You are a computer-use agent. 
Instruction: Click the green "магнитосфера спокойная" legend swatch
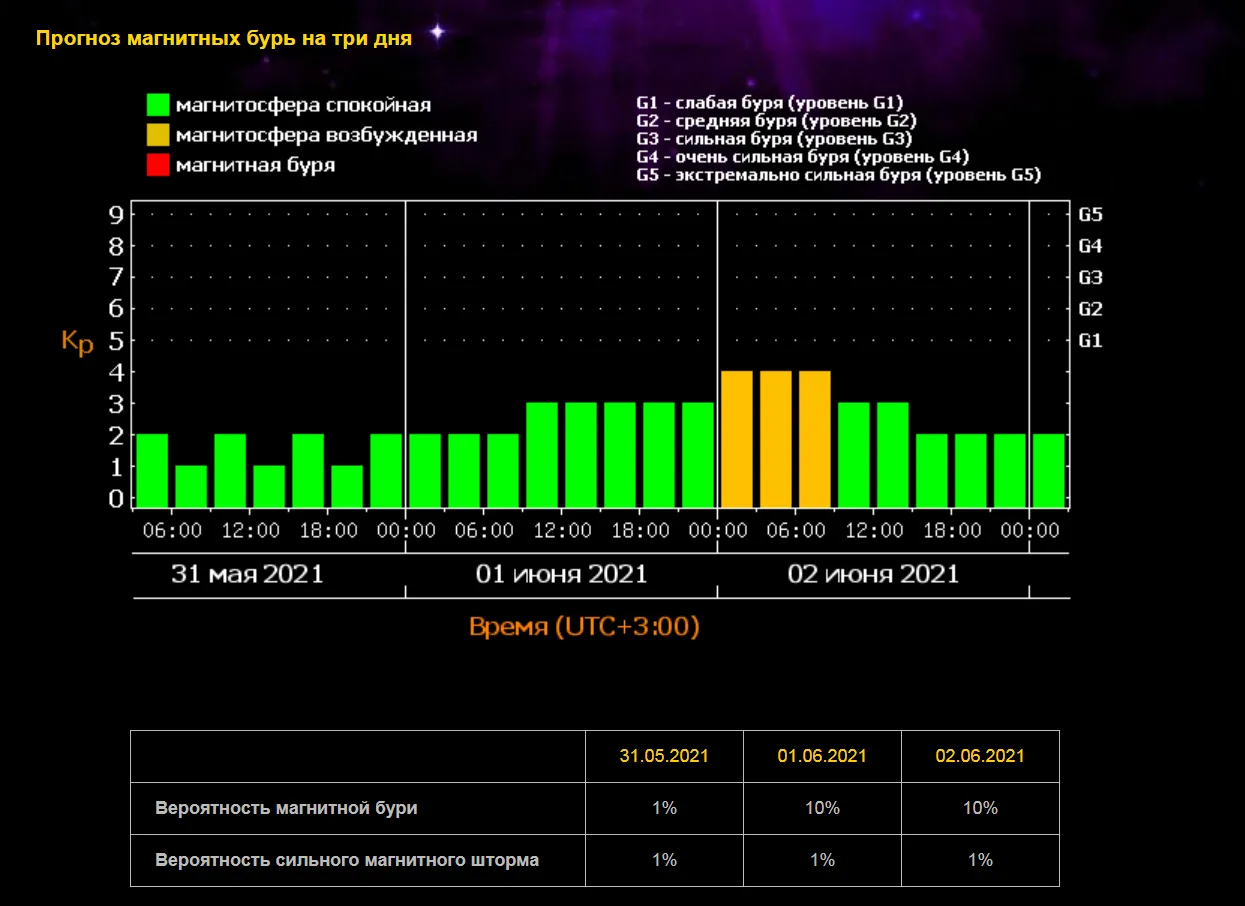(158, 105)
